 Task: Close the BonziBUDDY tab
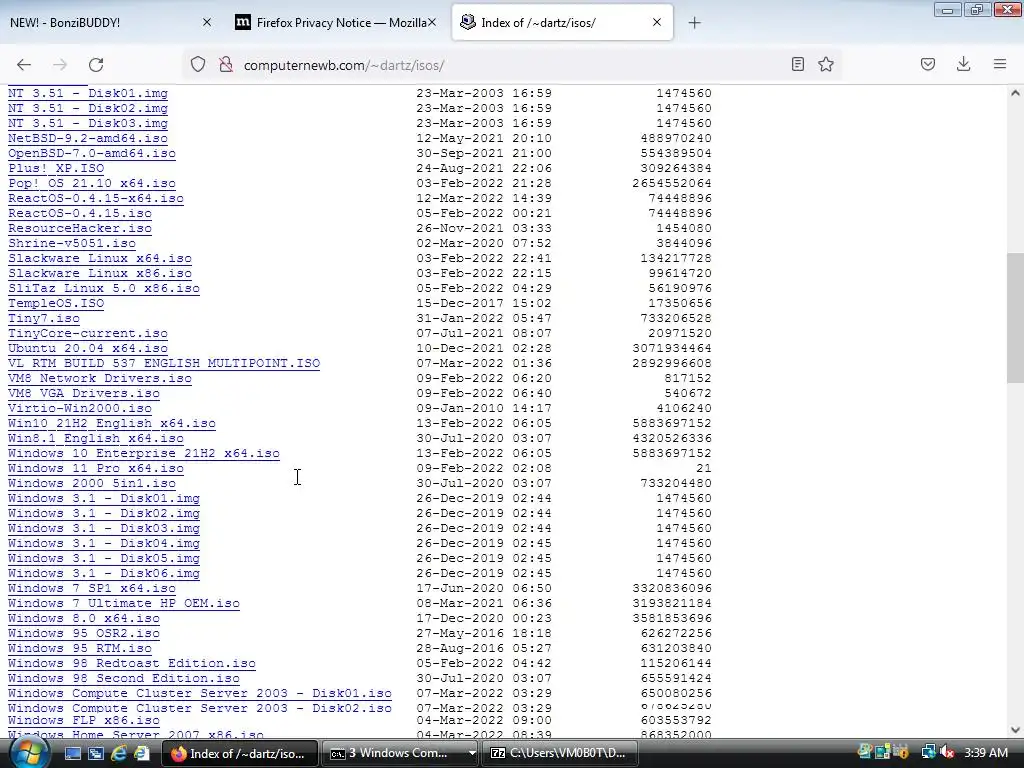coord(207,22)
